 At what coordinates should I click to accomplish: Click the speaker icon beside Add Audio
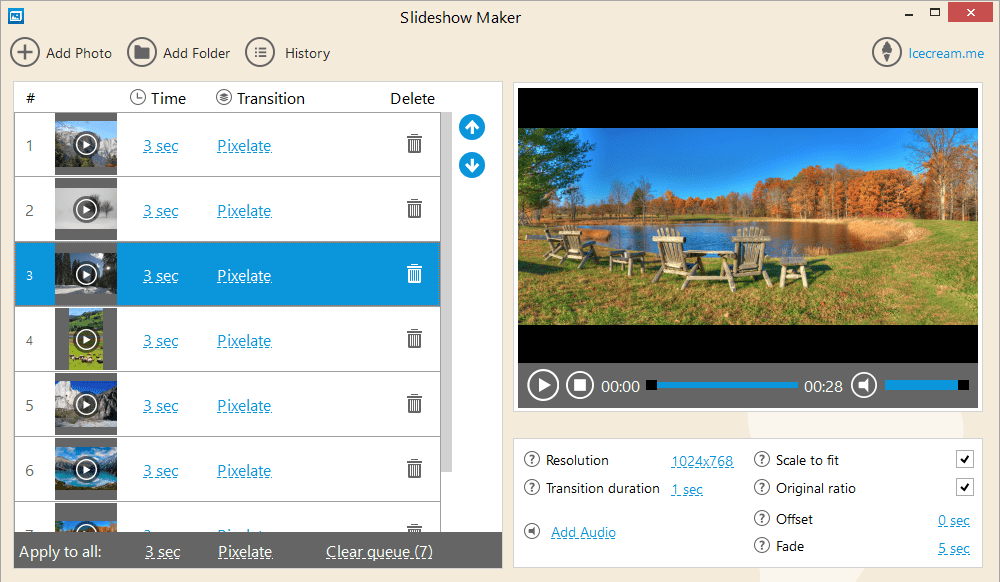tap(532, 531)
